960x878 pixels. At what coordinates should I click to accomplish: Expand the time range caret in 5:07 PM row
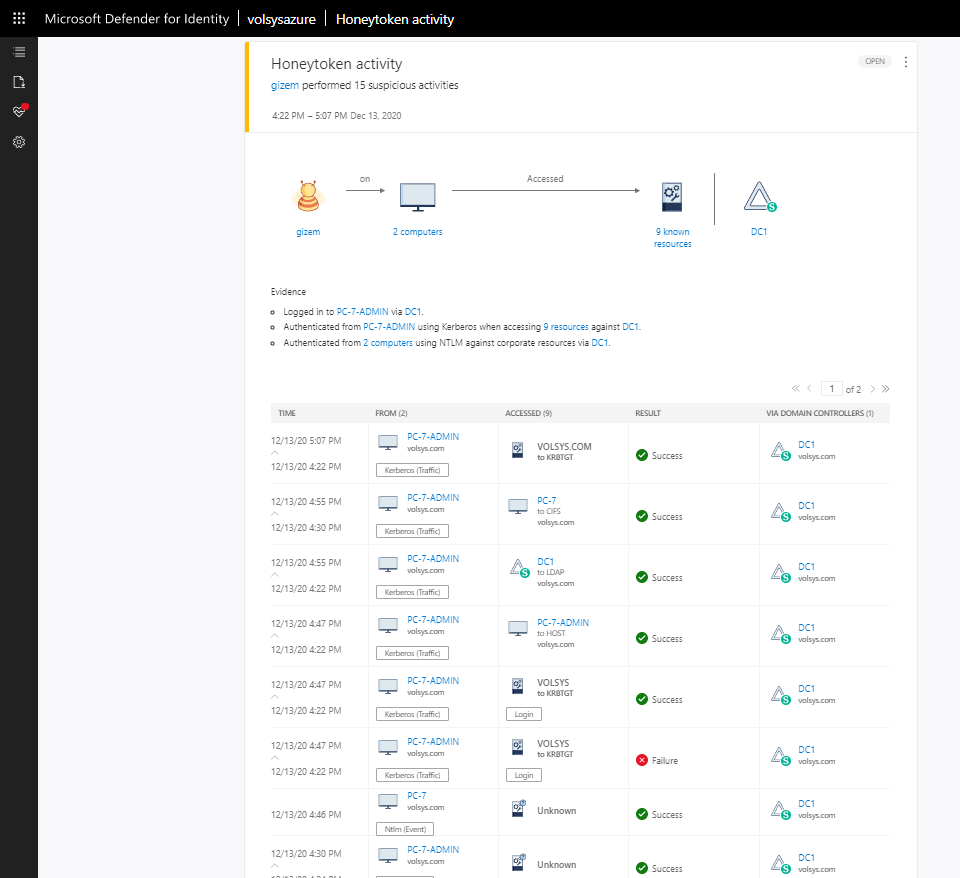[x=275, y=453]
